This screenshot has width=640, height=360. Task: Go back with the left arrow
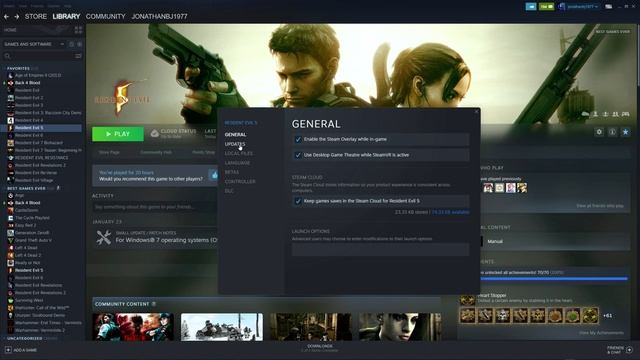(6, 17)
